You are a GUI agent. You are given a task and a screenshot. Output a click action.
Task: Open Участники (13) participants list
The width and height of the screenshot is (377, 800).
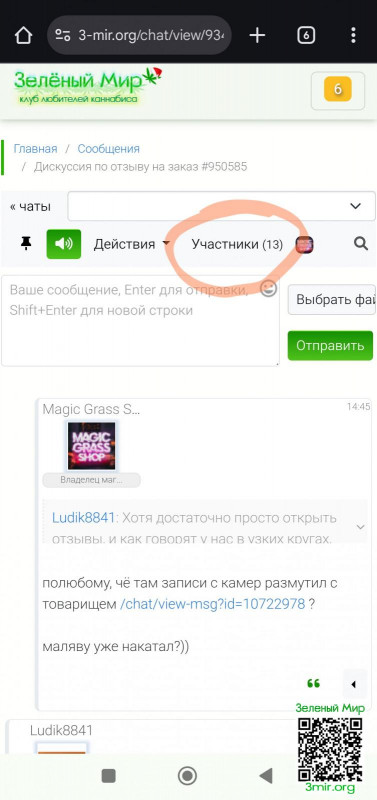[x=237, y=244]
